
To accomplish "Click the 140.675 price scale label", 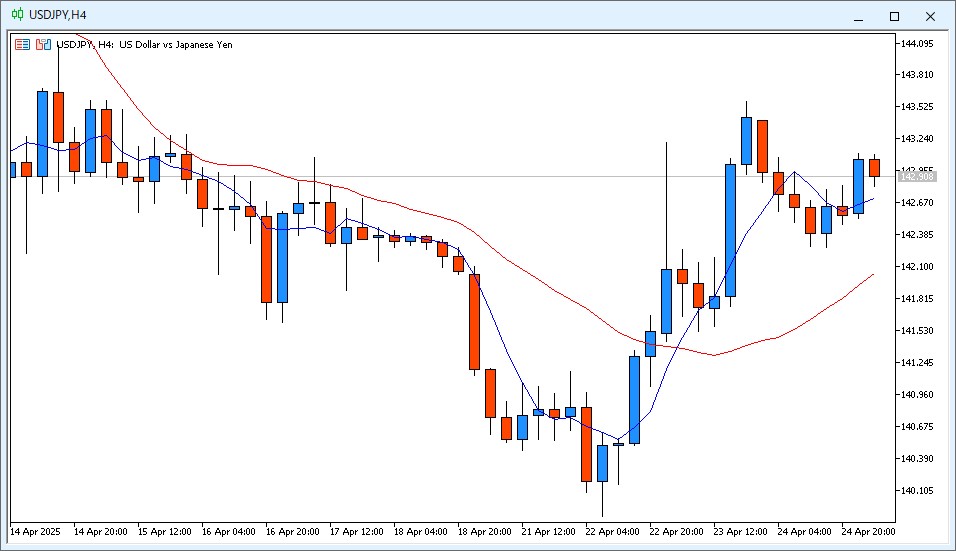I will 917,427.
